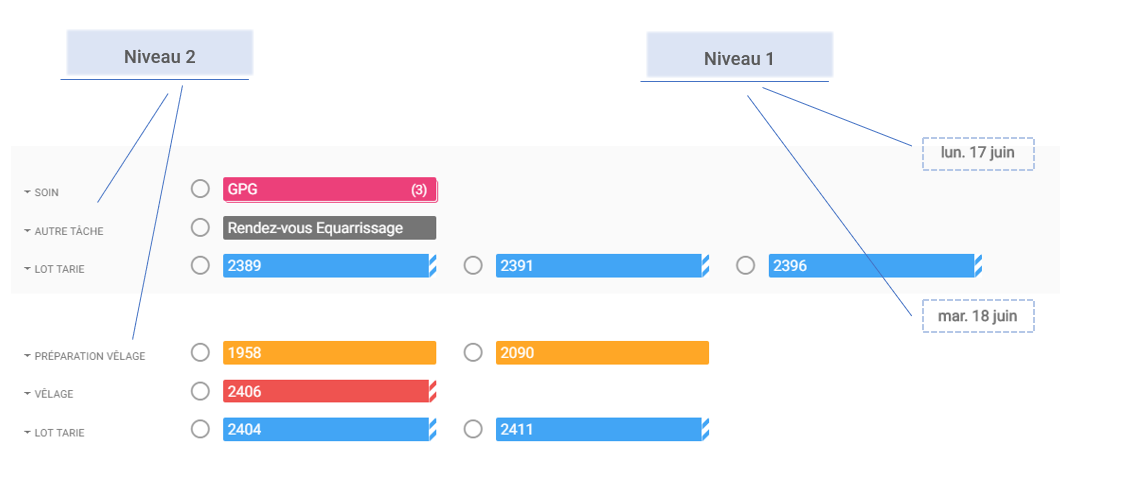Open the grey Rendez-vous Equarrissage task
This screenshot has width=1136, height=487.
tap(330, 228)
